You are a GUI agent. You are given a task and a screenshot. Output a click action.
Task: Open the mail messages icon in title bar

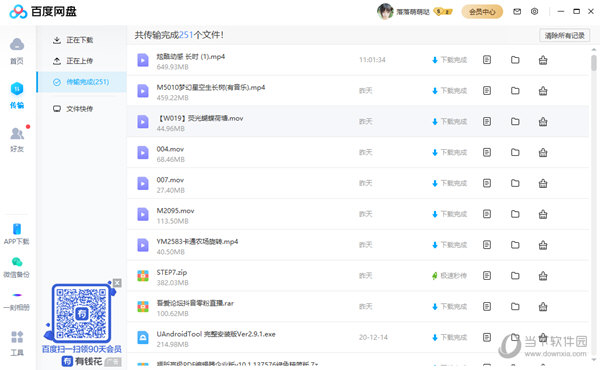point(517,12)
